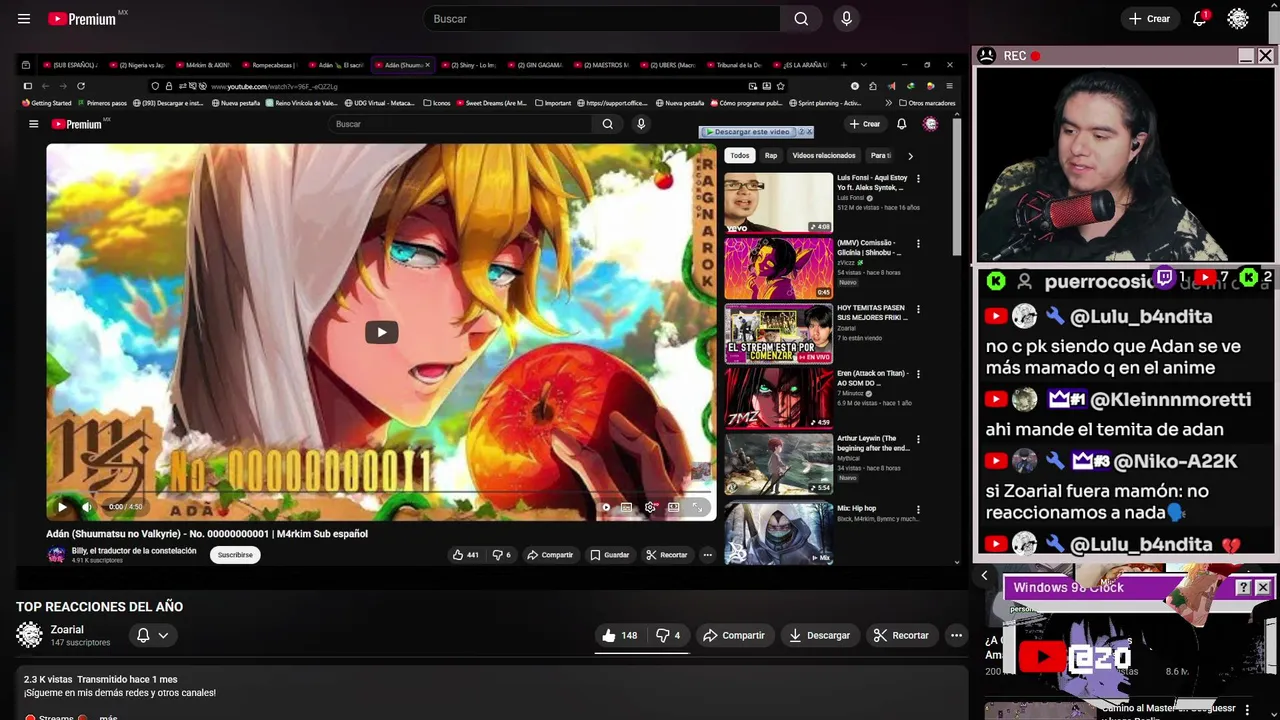The height and width of the screenshot is (720, 1280).
Task: Click inner Recortar under Adán video
Action: point(666,555)
